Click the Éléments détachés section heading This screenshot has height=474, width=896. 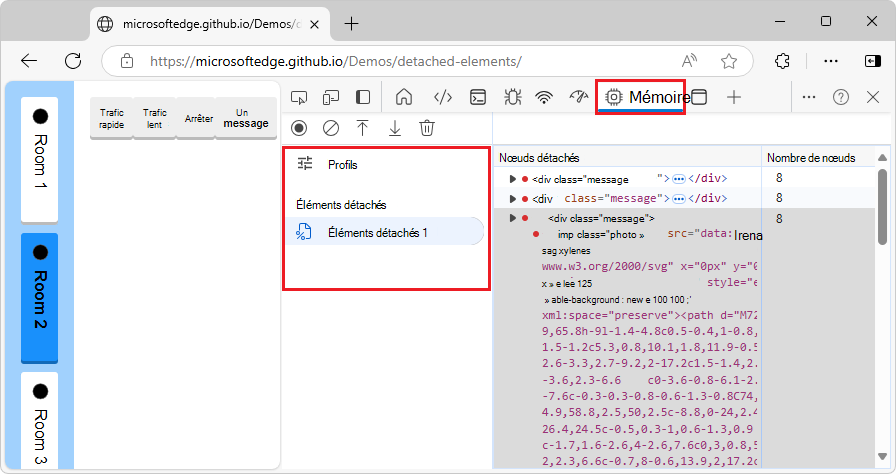click(x=341, y=204)
